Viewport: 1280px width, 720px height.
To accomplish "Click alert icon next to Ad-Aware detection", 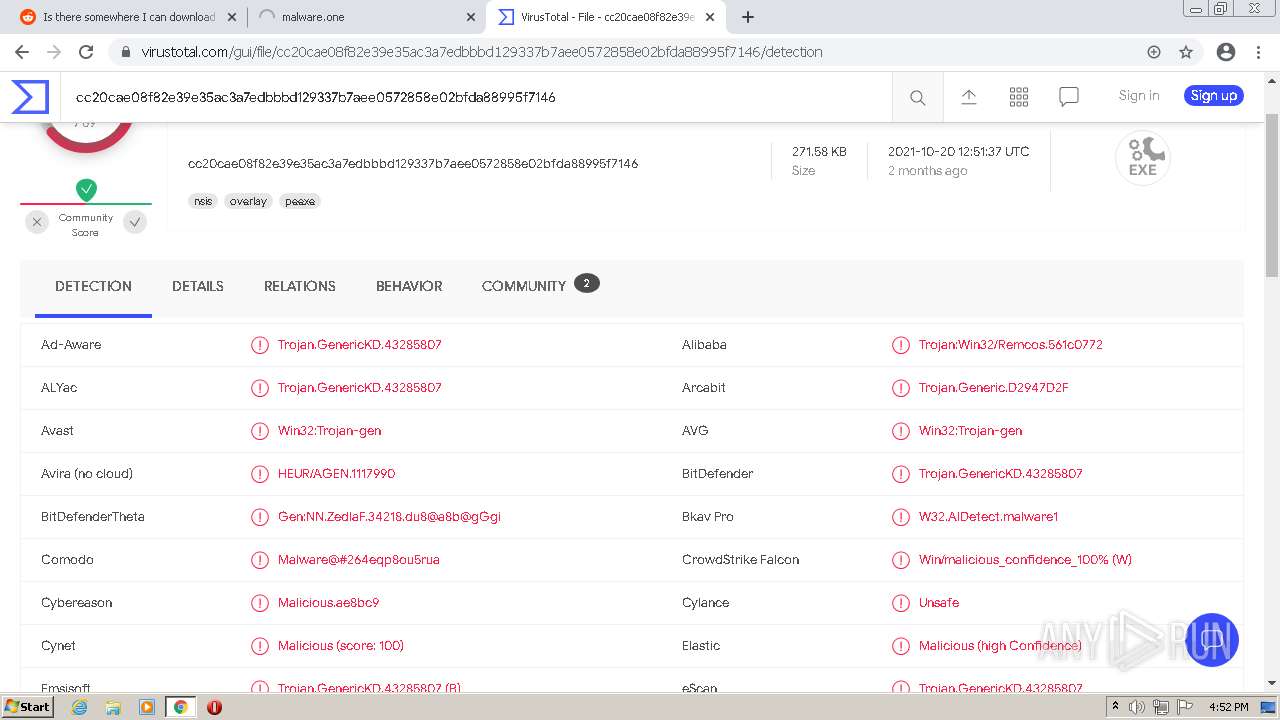I will [x=260, y=345].
